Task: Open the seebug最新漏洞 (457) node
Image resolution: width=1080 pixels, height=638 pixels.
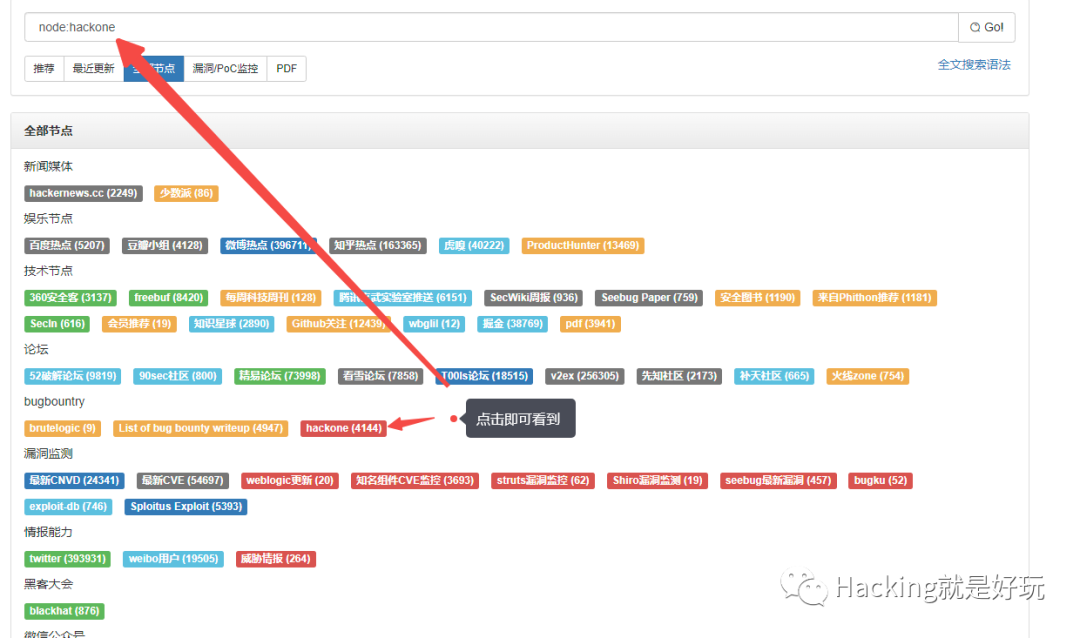Action: [x=778, y=481]
